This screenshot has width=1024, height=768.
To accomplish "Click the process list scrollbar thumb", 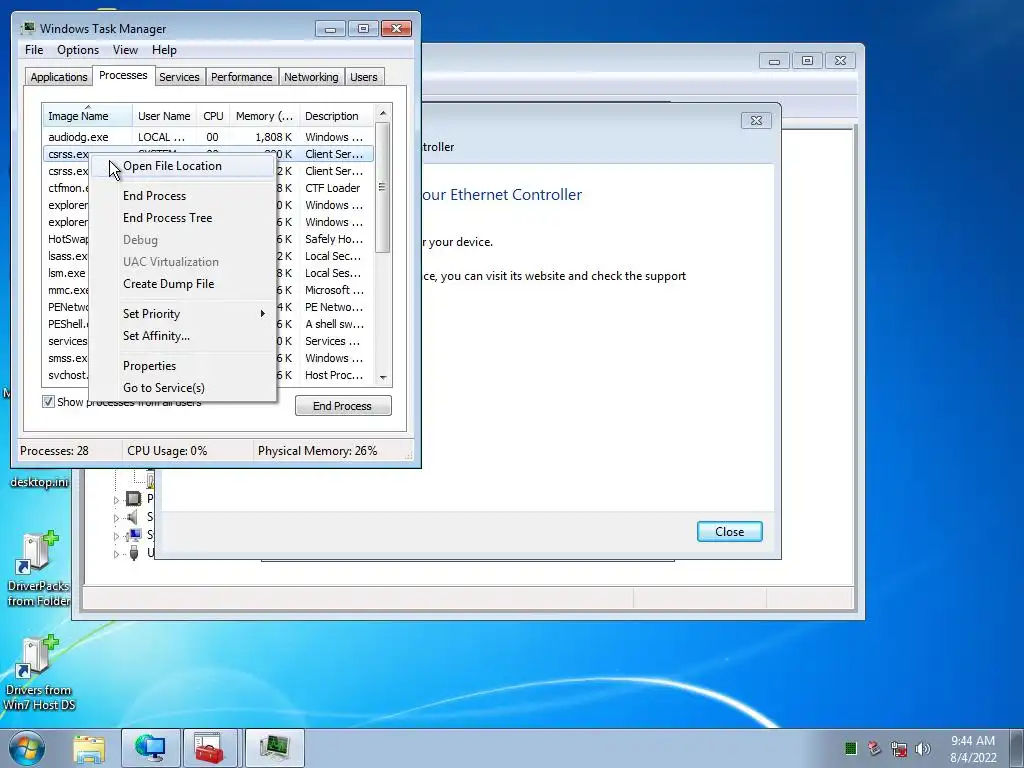I will click(x=383, y=188).
